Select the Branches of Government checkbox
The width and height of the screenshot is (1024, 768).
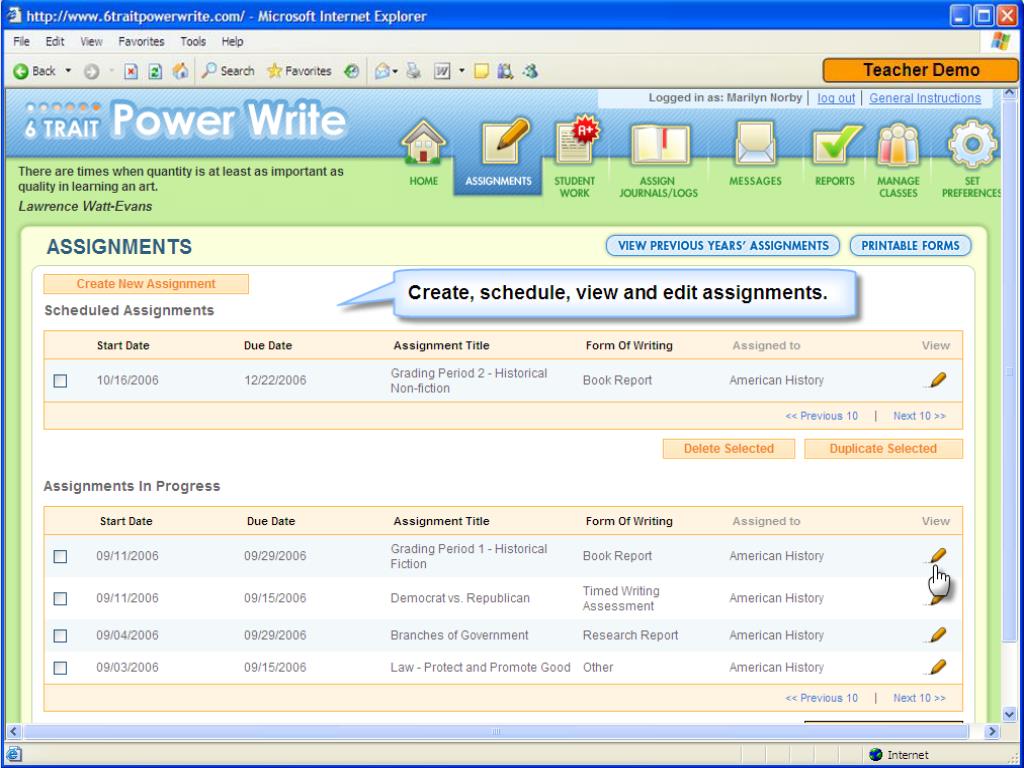pos(60,635)
